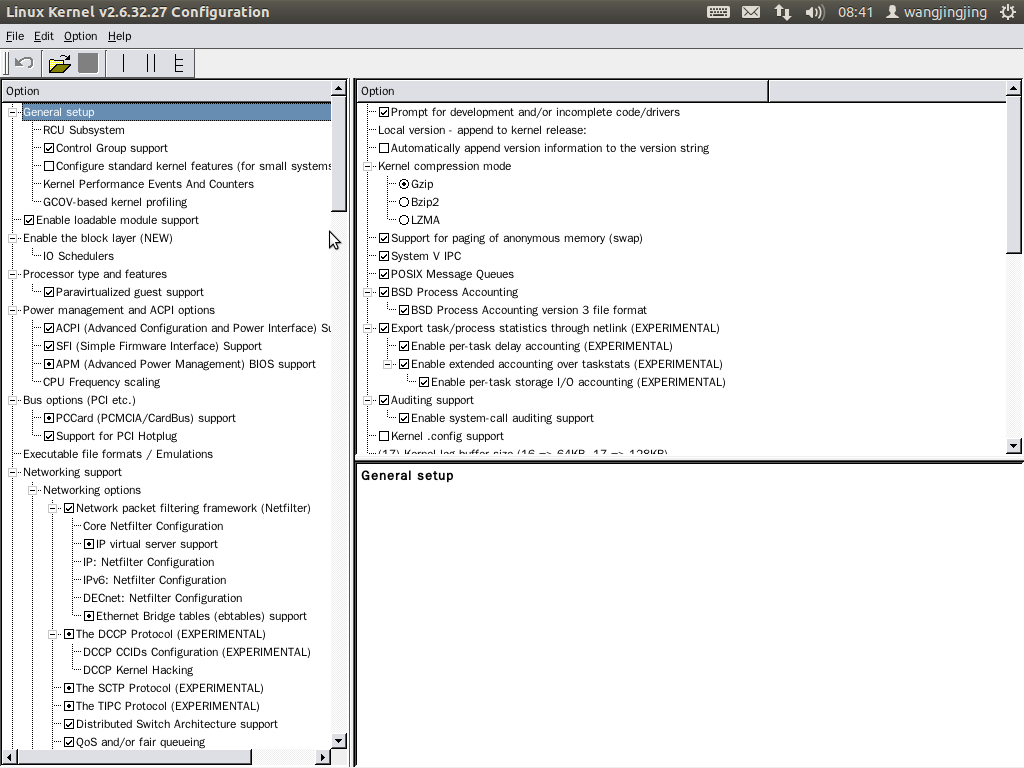Collapse Kernel compression mode node

[x=367, y=167]
